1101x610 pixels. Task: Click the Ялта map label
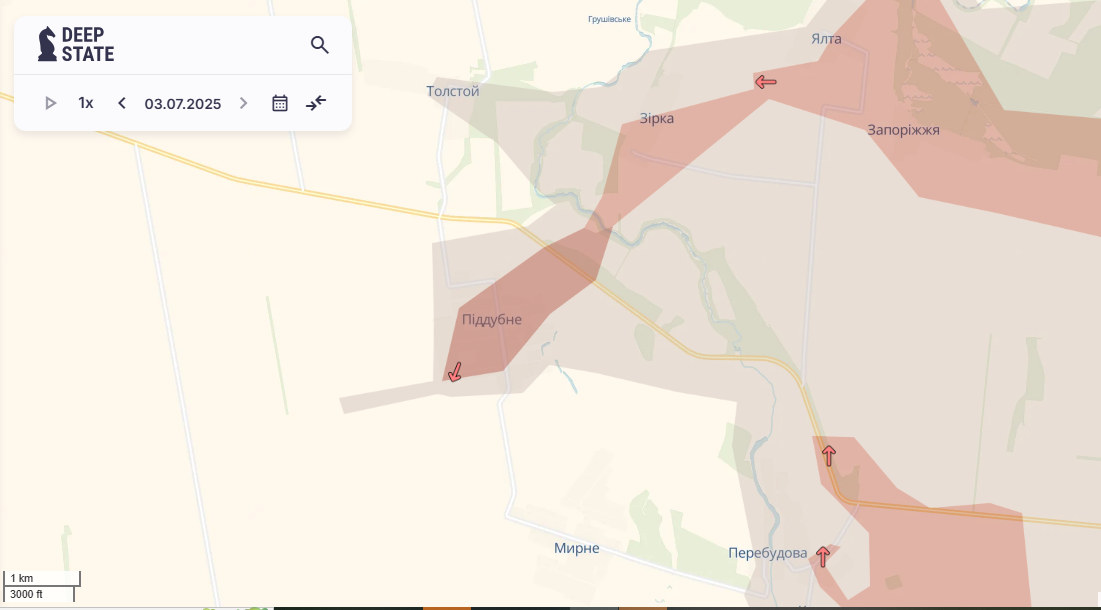pyautogui.click(x=826, y=39)
